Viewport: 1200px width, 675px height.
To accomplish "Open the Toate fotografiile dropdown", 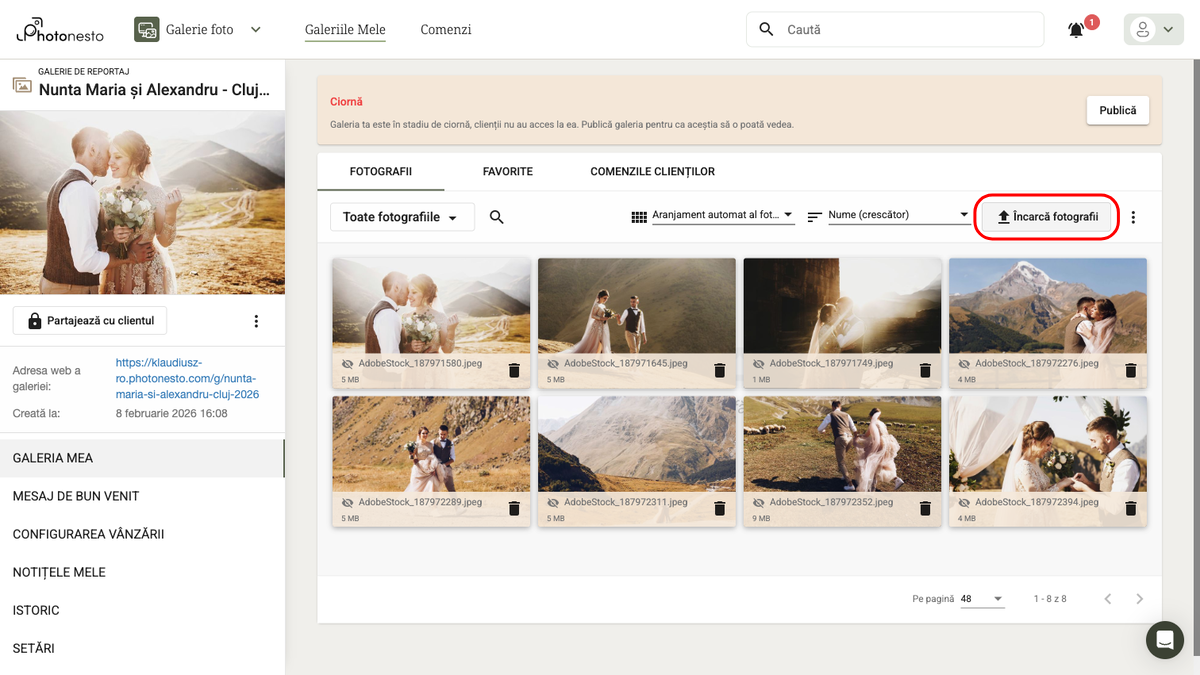I will coord(402,217).
